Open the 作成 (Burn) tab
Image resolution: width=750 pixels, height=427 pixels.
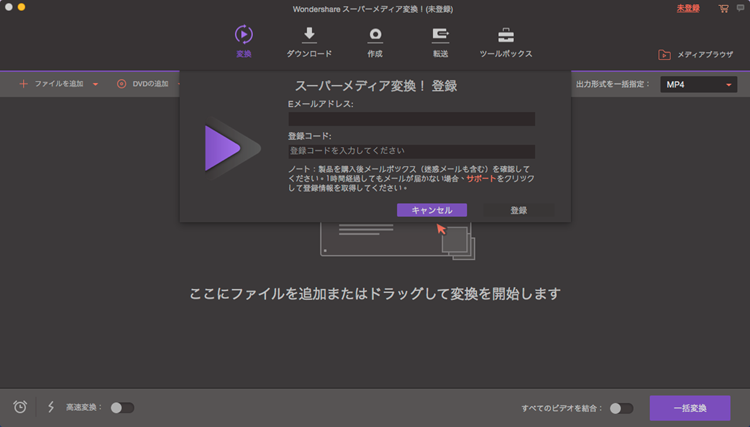(375, 42)
